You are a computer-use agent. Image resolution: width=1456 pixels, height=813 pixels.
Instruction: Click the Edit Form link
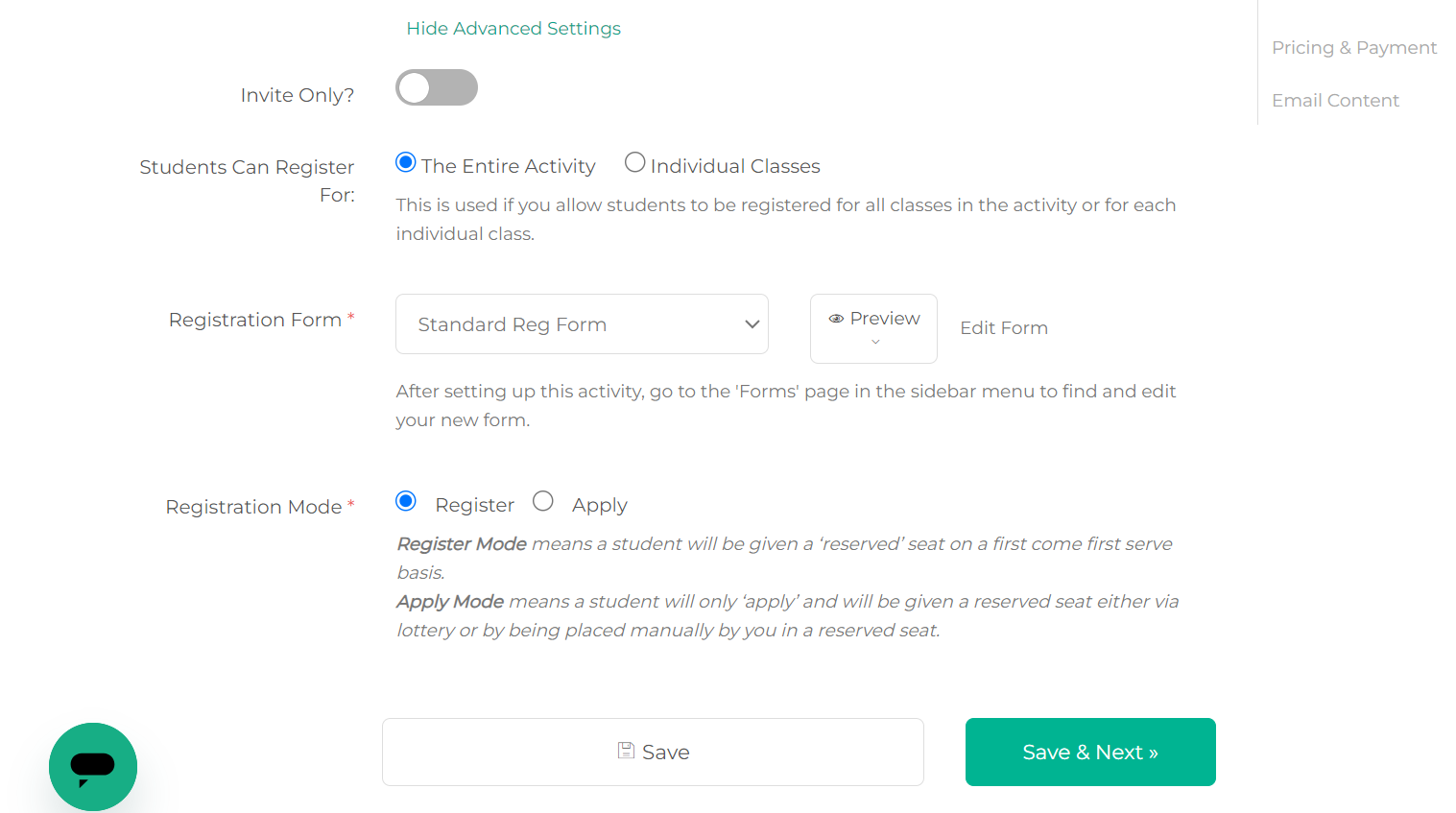coord(1004,328)
